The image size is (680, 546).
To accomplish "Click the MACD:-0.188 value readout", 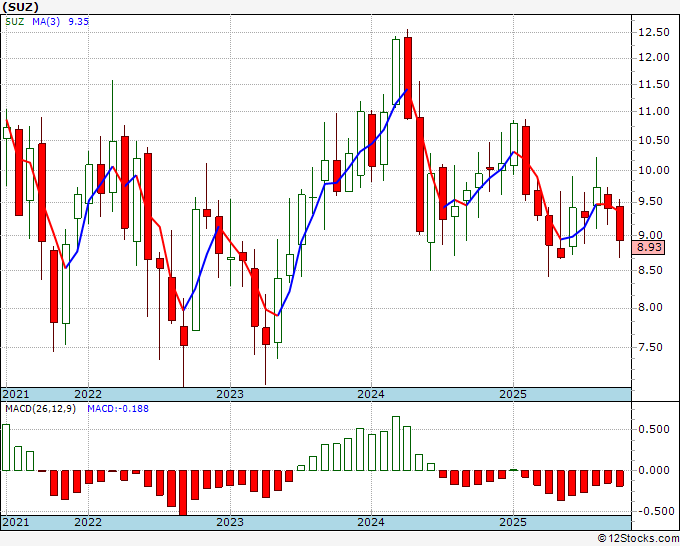I will point(118,409).
